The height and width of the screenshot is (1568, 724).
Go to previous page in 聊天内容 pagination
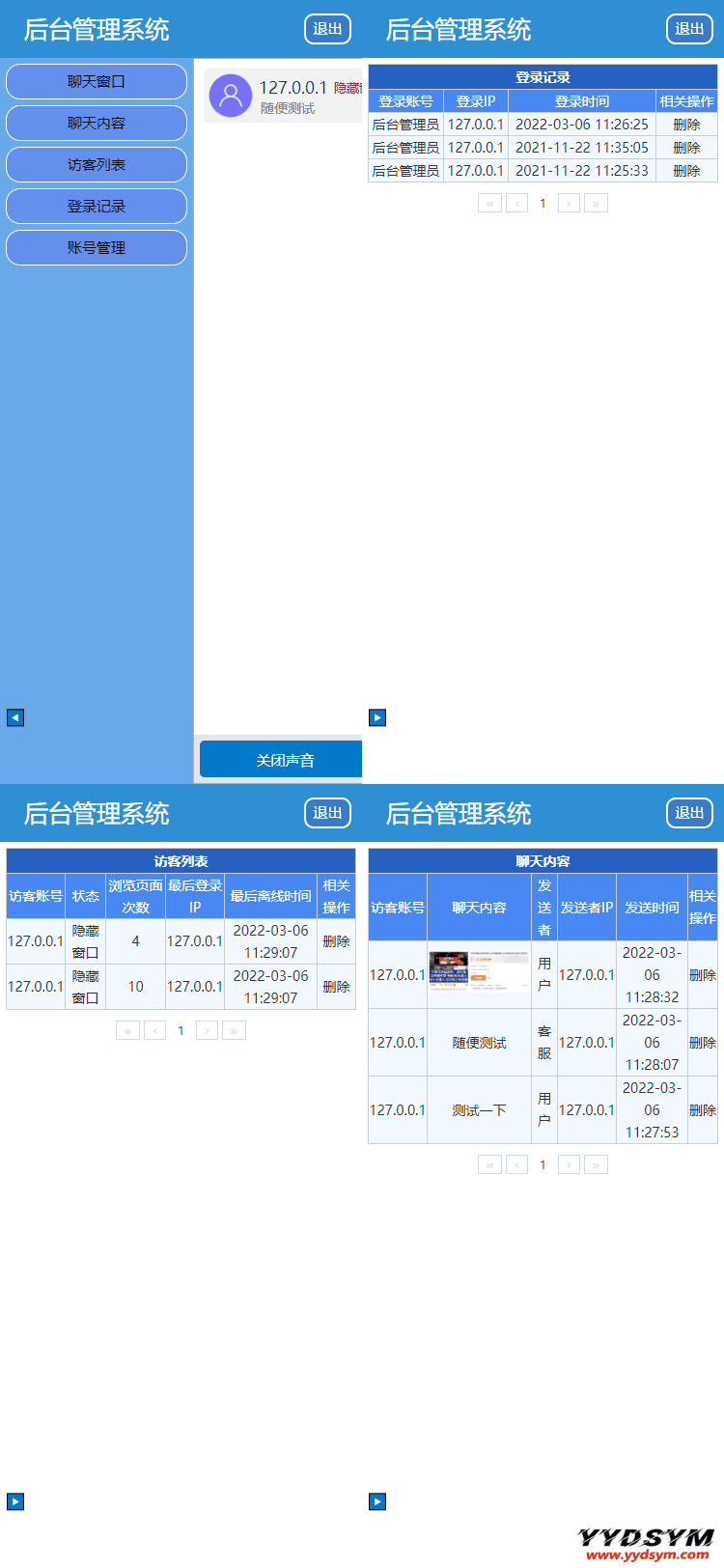[516, 1164]
